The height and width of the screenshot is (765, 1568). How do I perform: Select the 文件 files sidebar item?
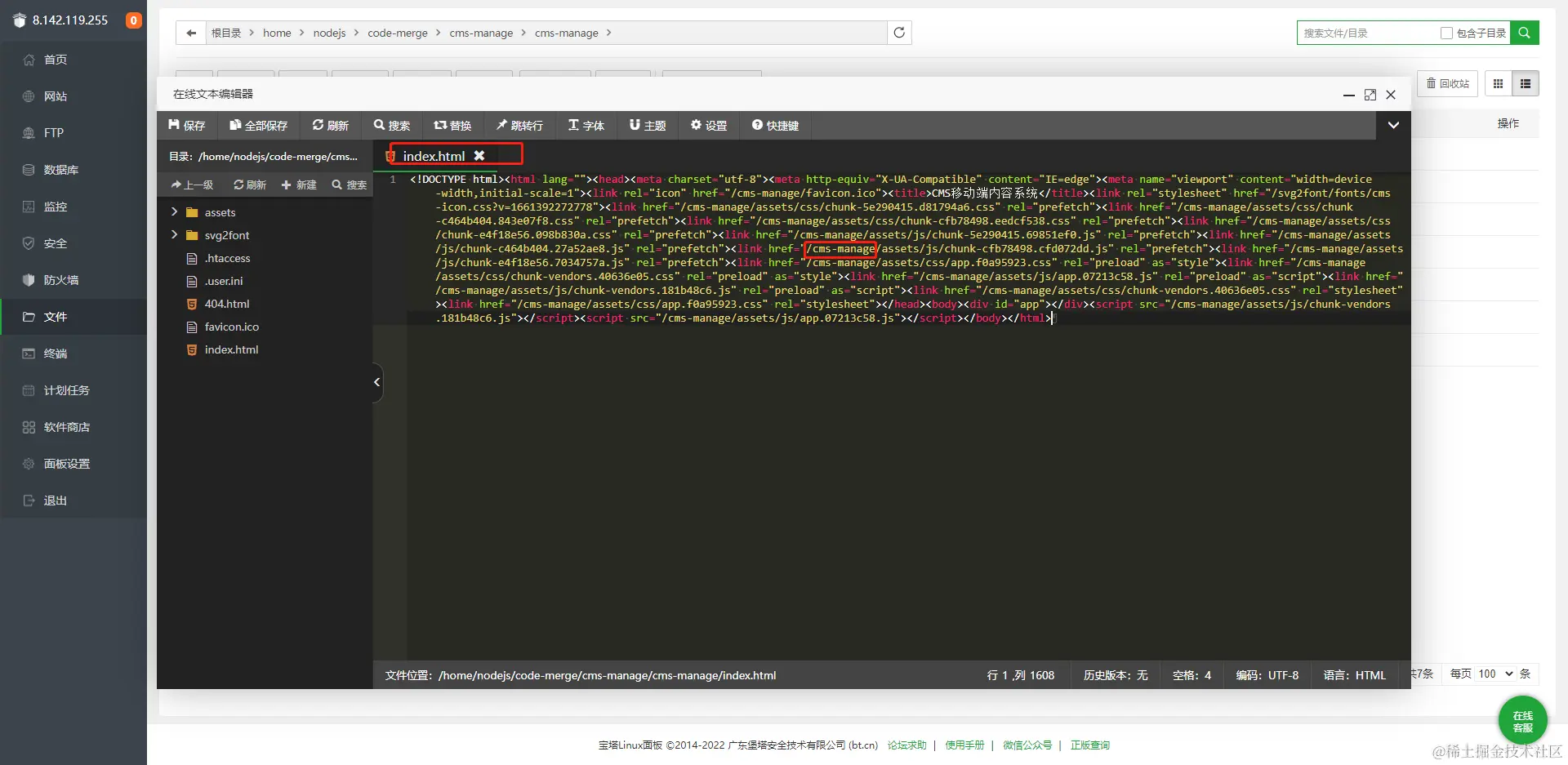pyautogui.click(x=73, y=317)
